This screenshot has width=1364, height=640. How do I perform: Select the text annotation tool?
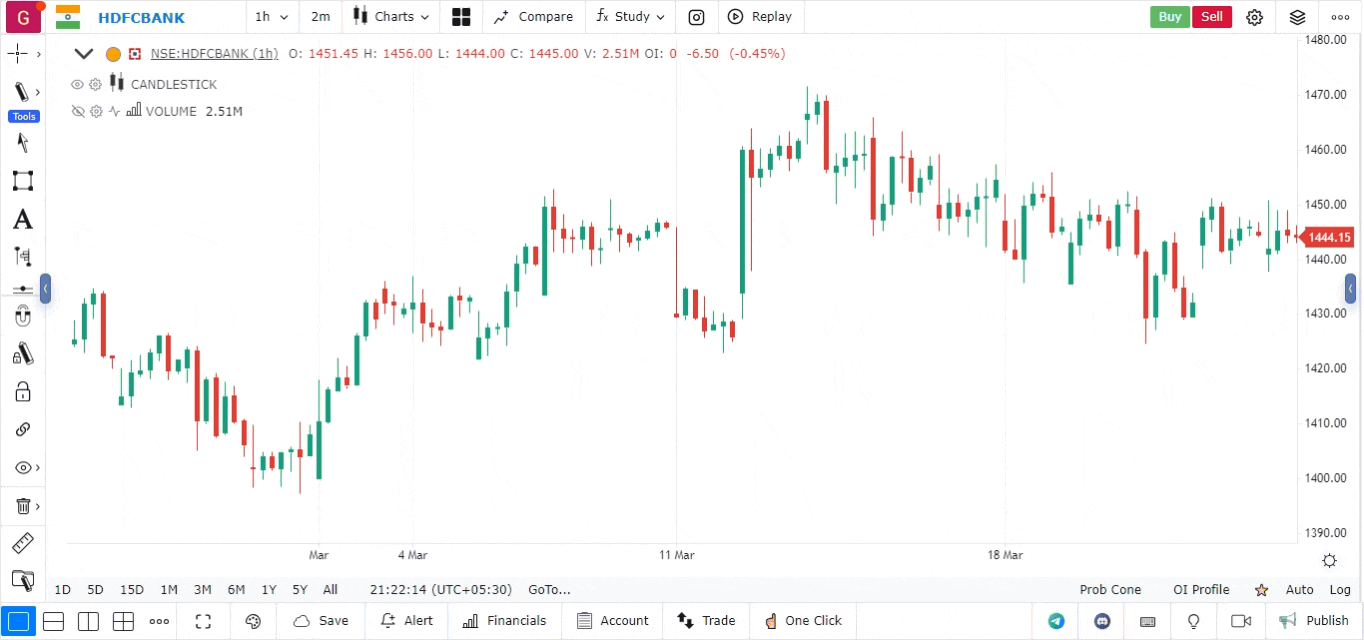pyautogui.click(x=22, y=219)
